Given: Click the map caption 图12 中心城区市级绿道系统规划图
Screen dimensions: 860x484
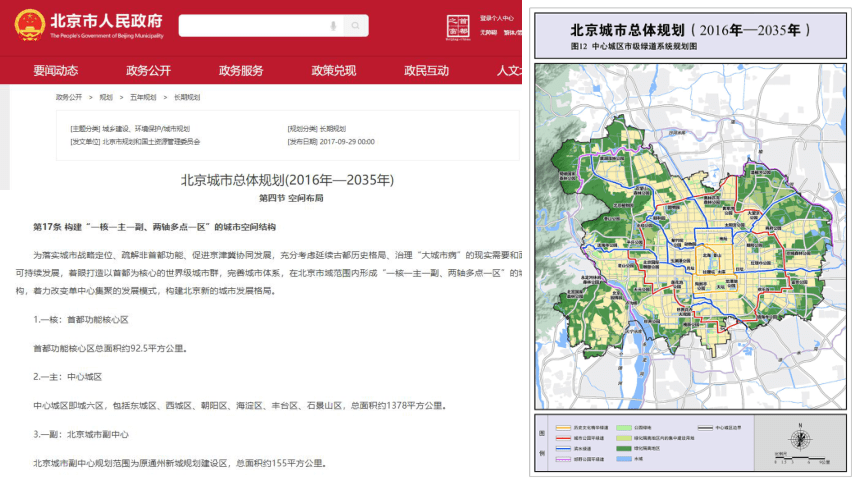Looking at the screenshot, I should click(x=633, y=47).
